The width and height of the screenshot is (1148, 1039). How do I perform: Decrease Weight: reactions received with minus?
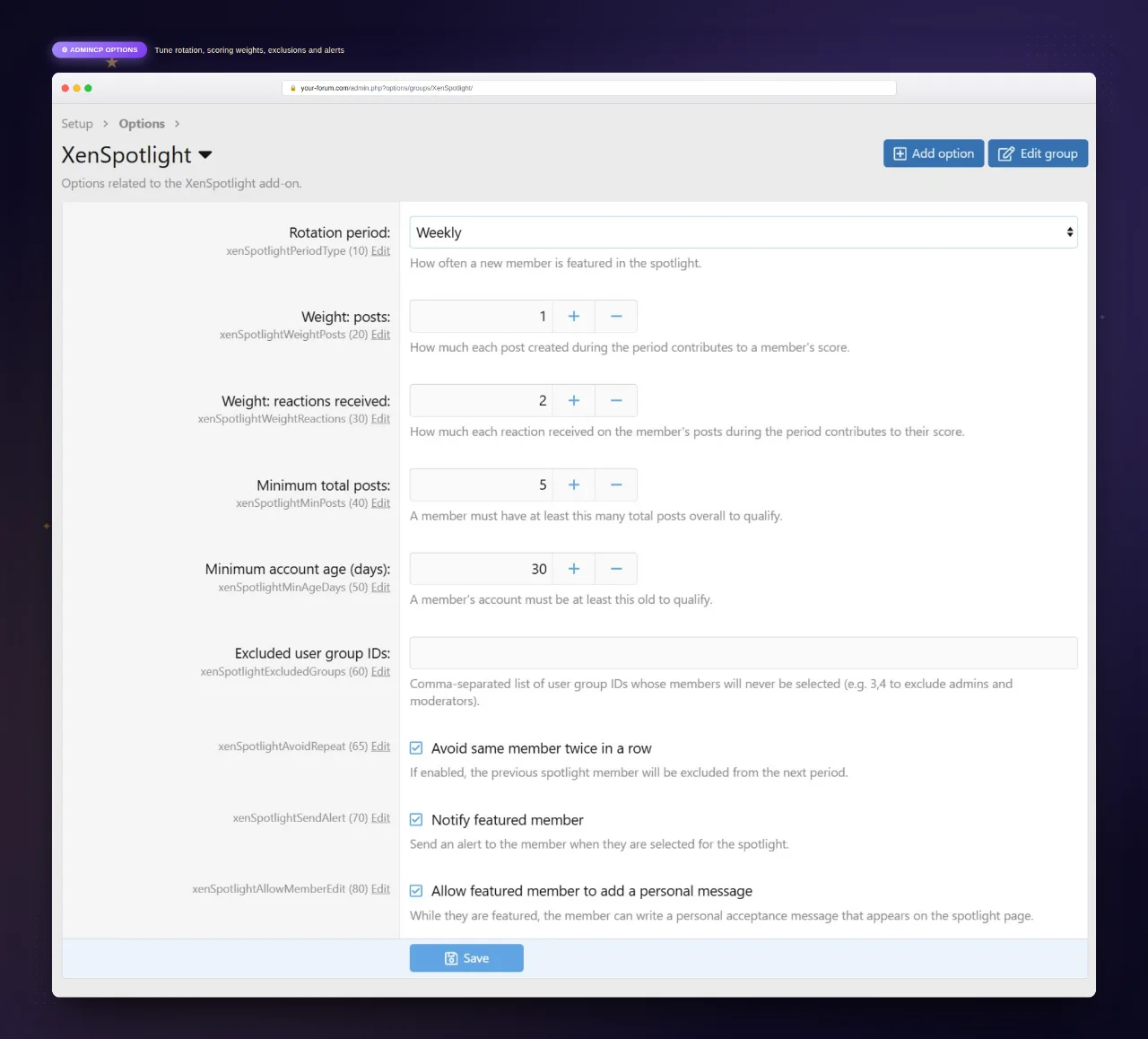tap(616, 401)
